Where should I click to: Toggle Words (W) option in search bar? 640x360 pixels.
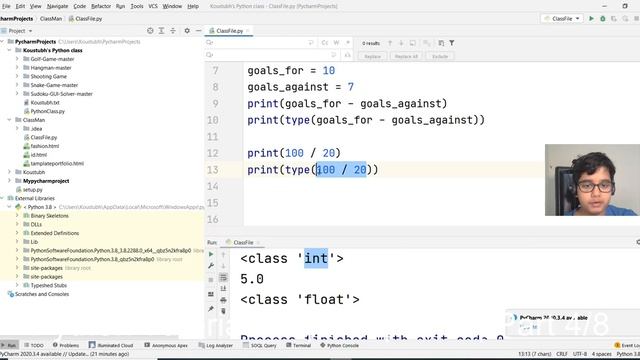click(x=336, y=43)
